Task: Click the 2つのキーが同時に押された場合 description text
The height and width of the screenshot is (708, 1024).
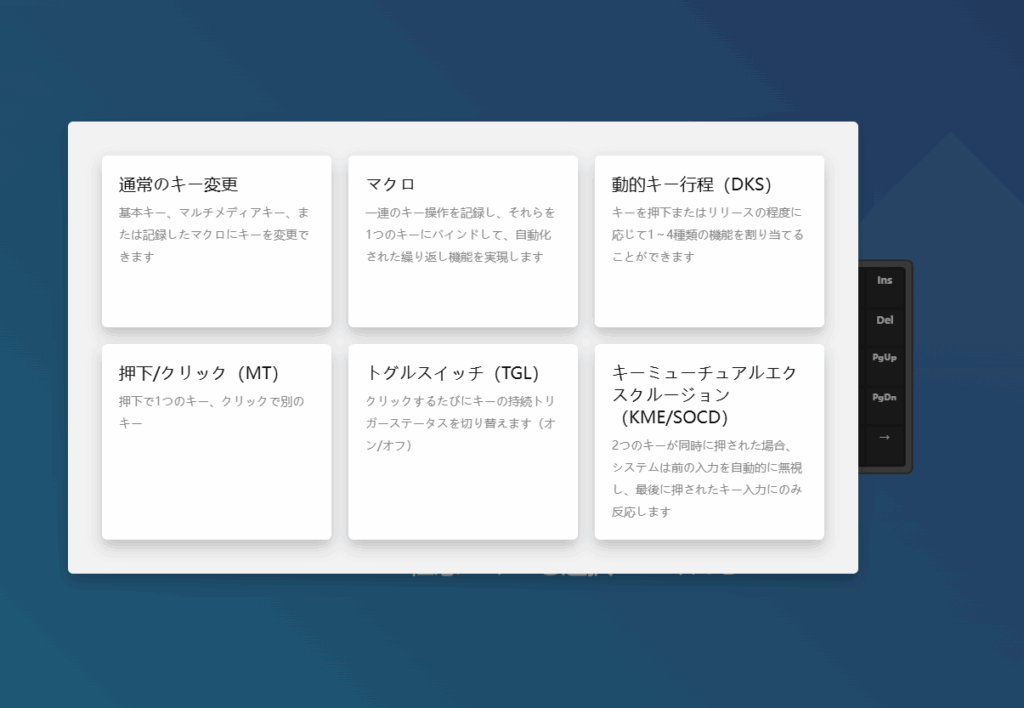Action: tap(707, 479)
